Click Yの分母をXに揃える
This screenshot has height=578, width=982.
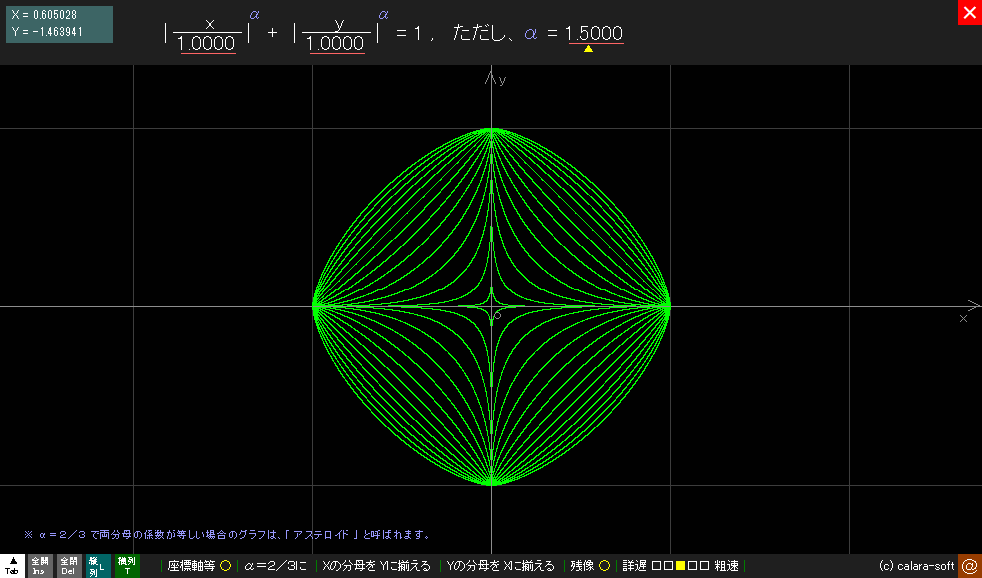click(501, 566)
